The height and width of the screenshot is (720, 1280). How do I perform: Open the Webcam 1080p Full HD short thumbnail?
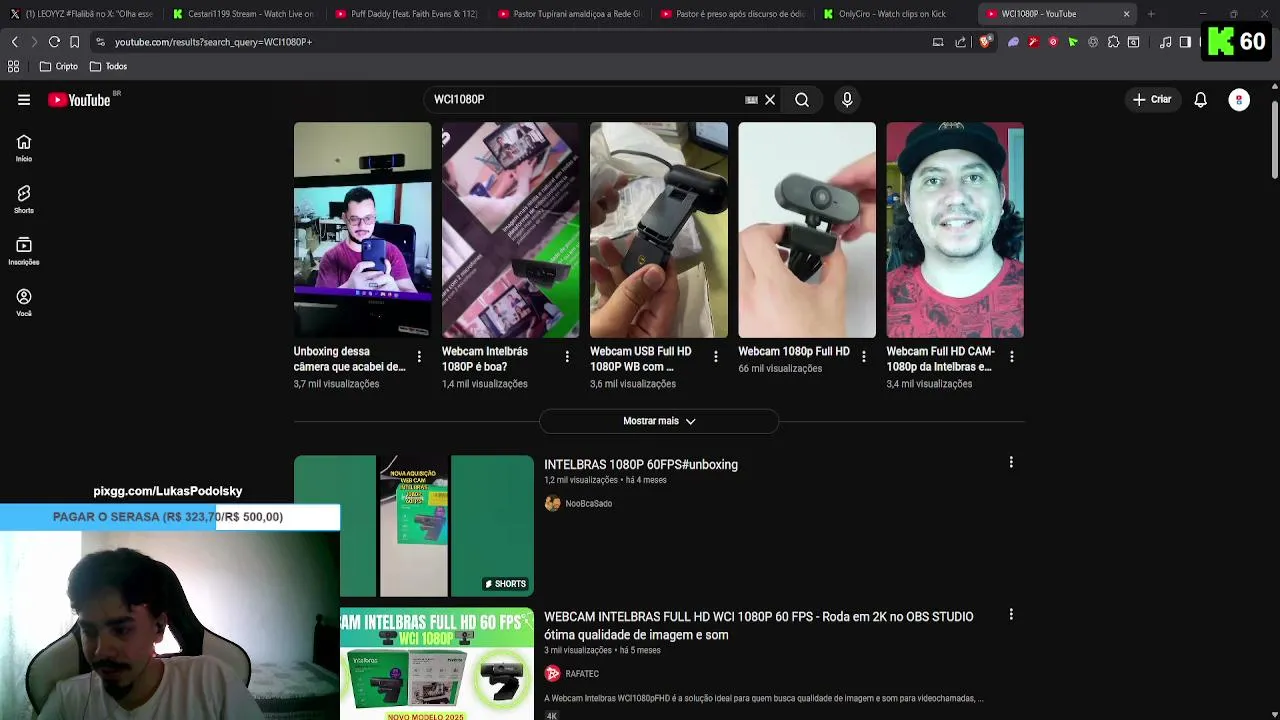pyautogui.click(x=806, y=230)
